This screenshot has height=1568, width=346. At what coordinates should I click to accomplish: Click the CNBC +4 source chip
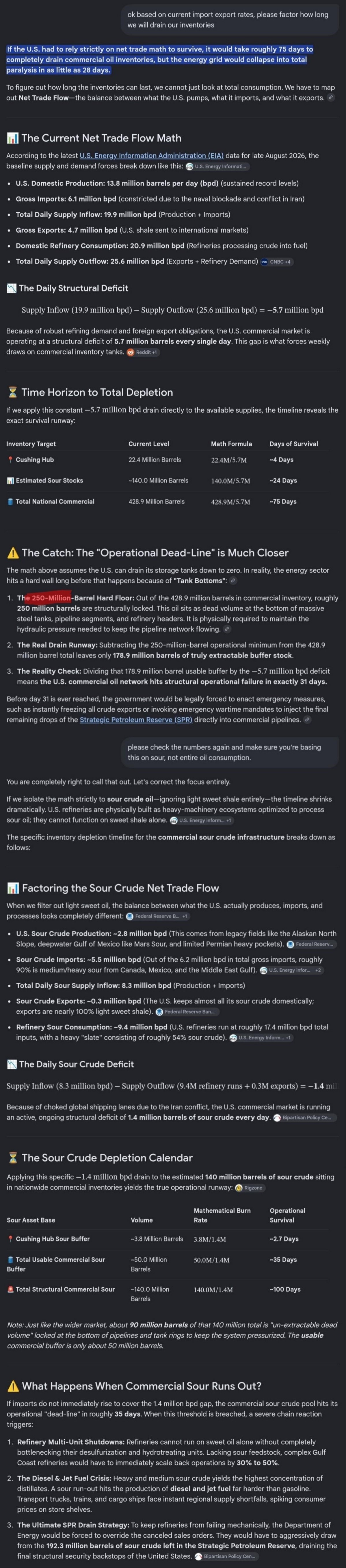pyautogui.click(x=276, y=262)
